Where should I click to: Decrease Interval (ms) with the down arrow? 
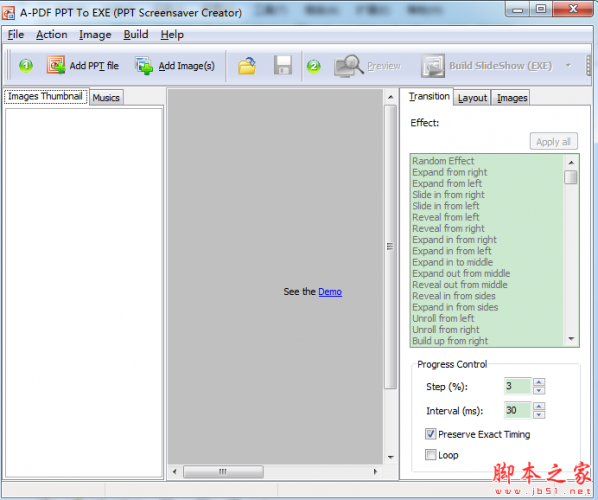pos(539,415)
